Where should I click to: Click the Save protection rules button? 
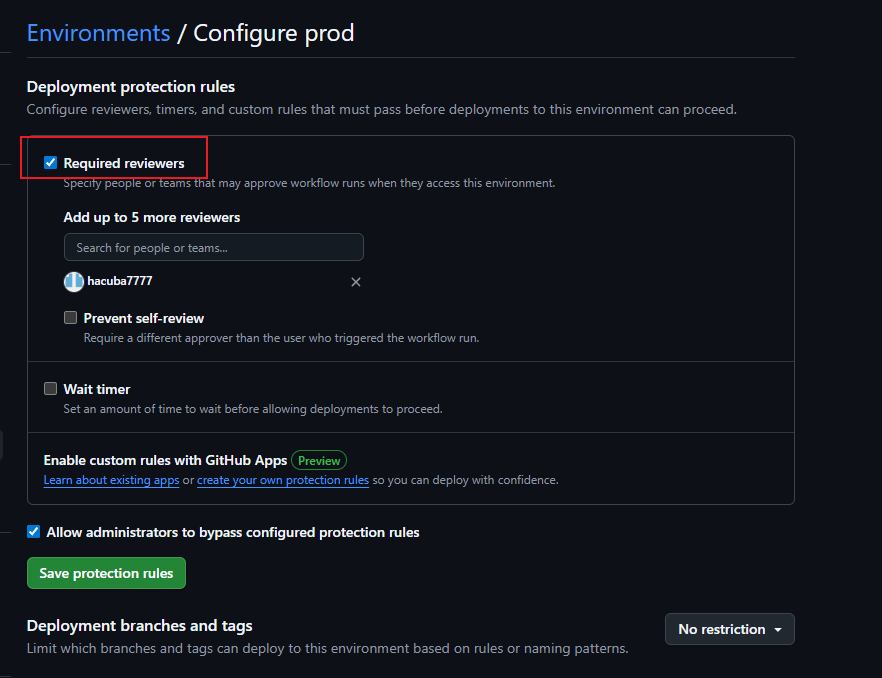pos(106,573)
